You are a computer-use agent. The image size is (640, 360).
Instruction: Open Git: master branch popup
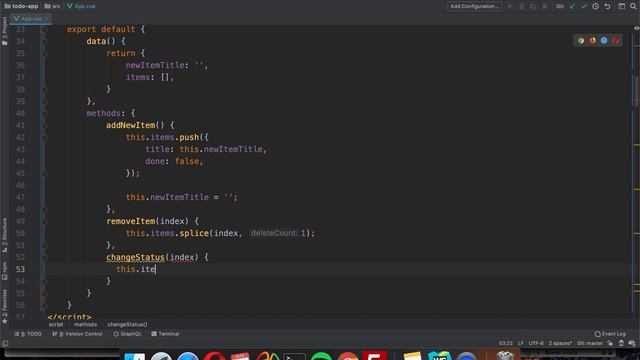[589, 343]
